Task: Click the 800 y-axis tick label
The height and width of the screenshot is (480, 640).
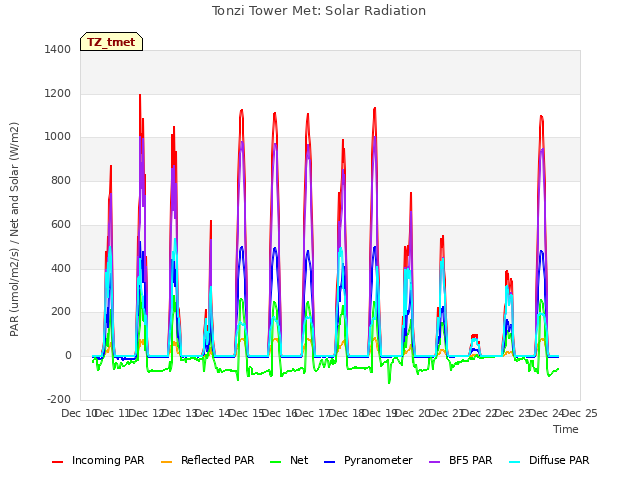Action: click(61, 180)
